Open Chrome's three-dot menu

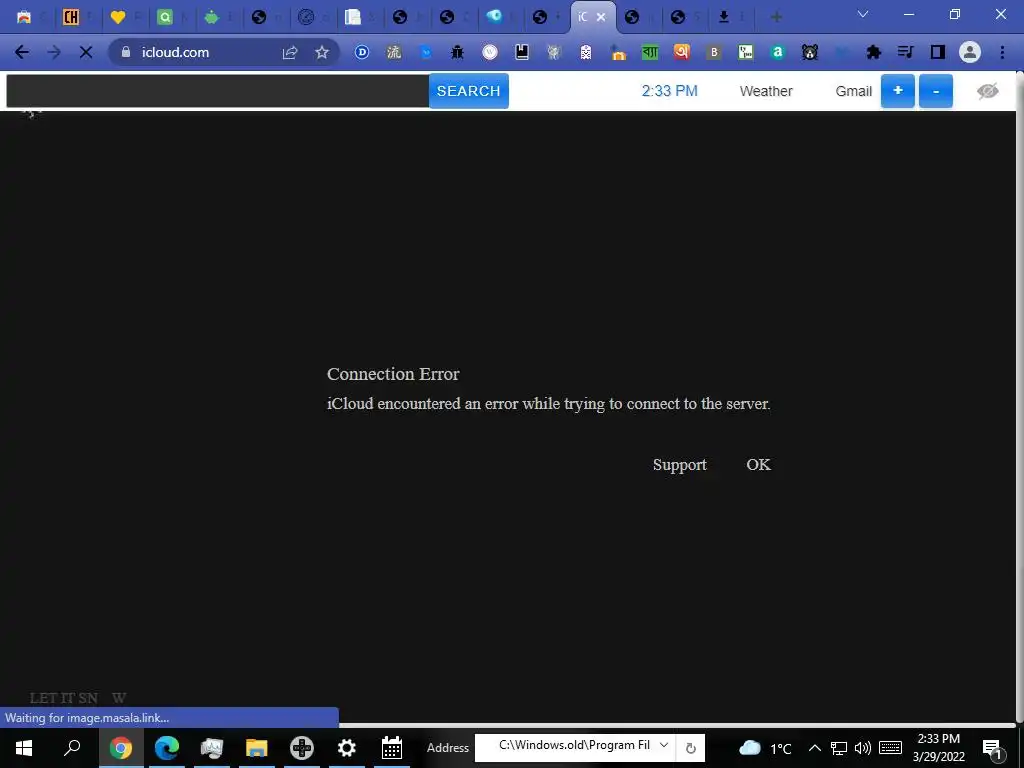pyautogui.click(x=1002, y=52)
